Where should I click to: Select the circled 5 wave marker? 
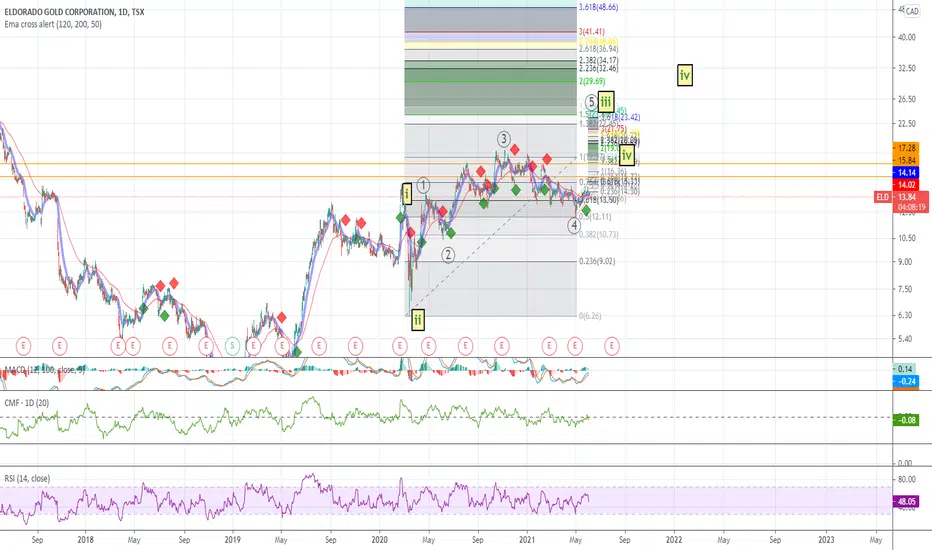591,102
